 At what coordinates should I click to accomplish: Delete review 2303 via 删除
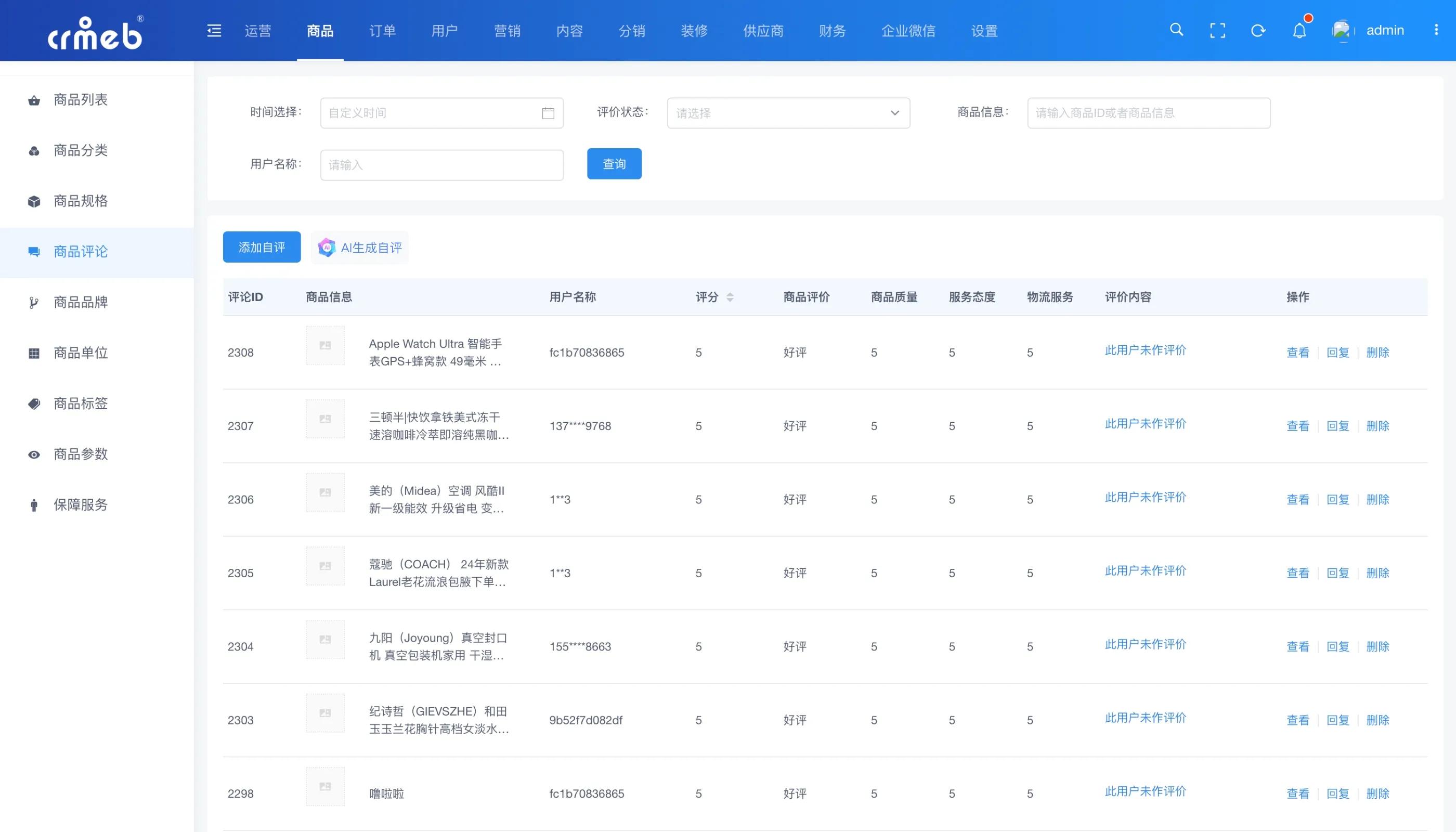point(1377,721)
